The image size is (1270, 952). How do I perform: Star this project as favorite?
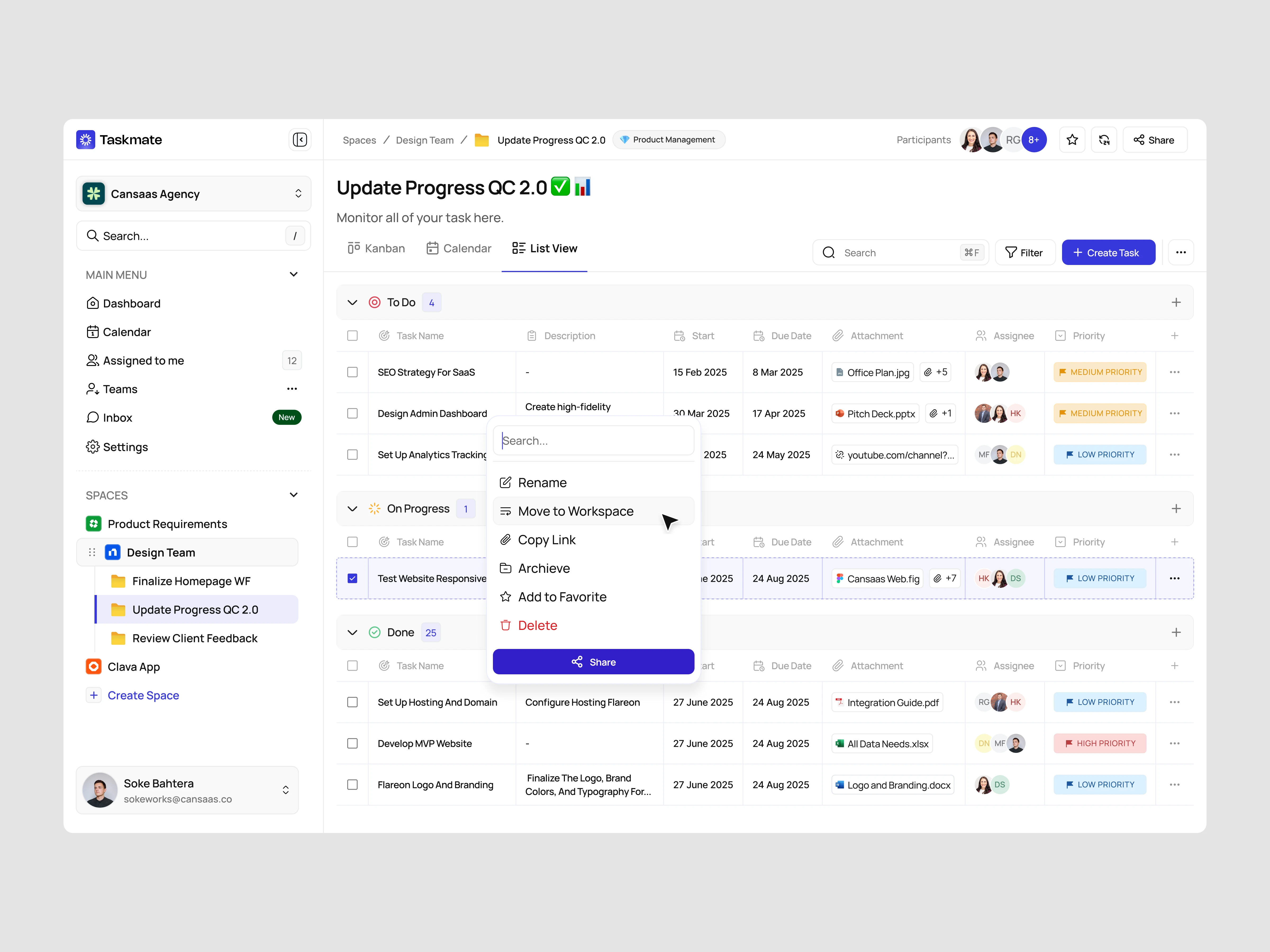(x=1071, y=140)
